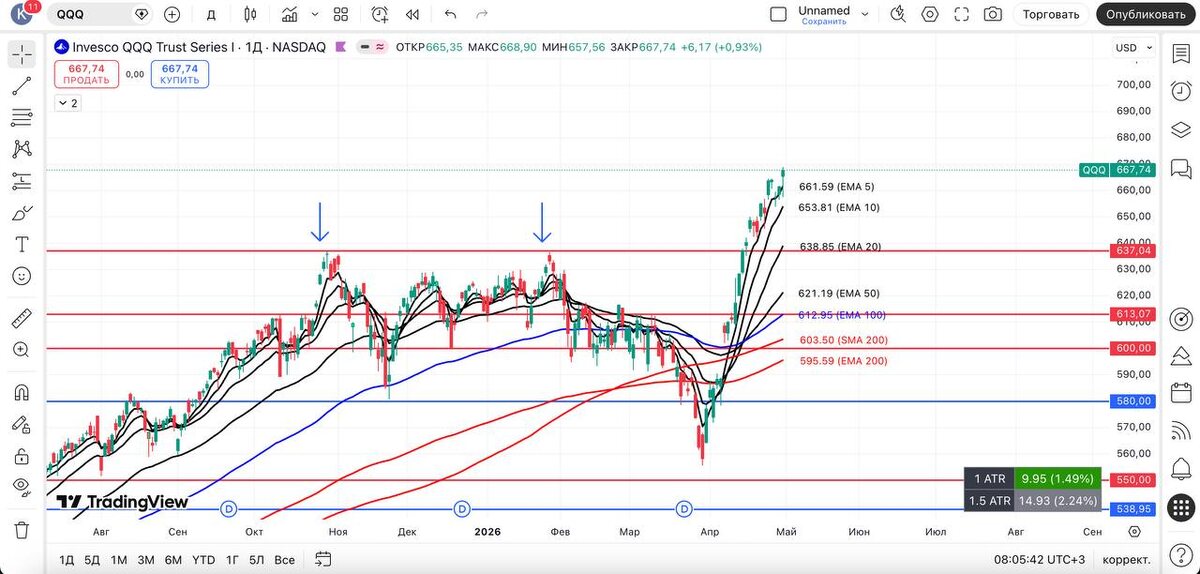Toggle lock all drawings padlock

click(21, 456)
